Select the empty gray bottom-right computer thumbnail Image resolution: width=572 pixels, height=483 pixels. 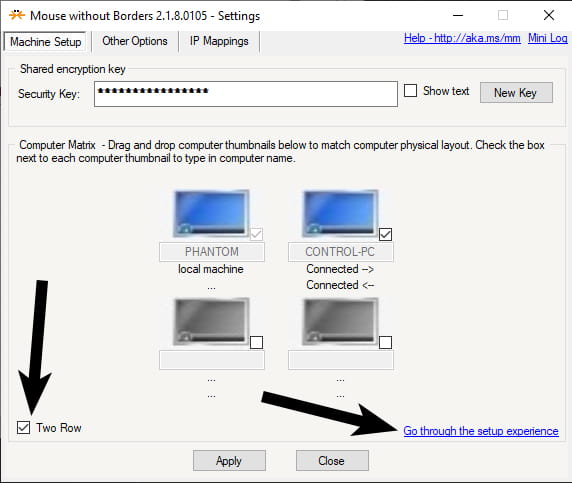[340, 321]
